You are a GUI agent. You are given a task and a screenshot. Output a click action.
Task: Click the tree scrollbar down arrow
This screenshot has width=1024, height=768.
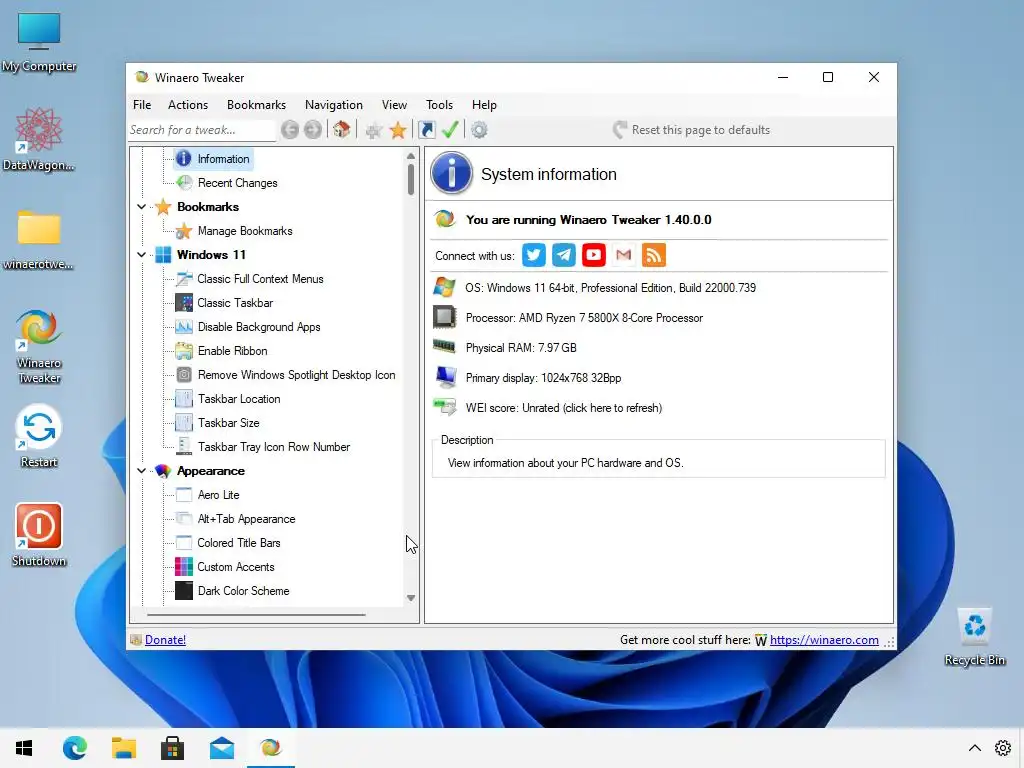click(x=411, y=598)
